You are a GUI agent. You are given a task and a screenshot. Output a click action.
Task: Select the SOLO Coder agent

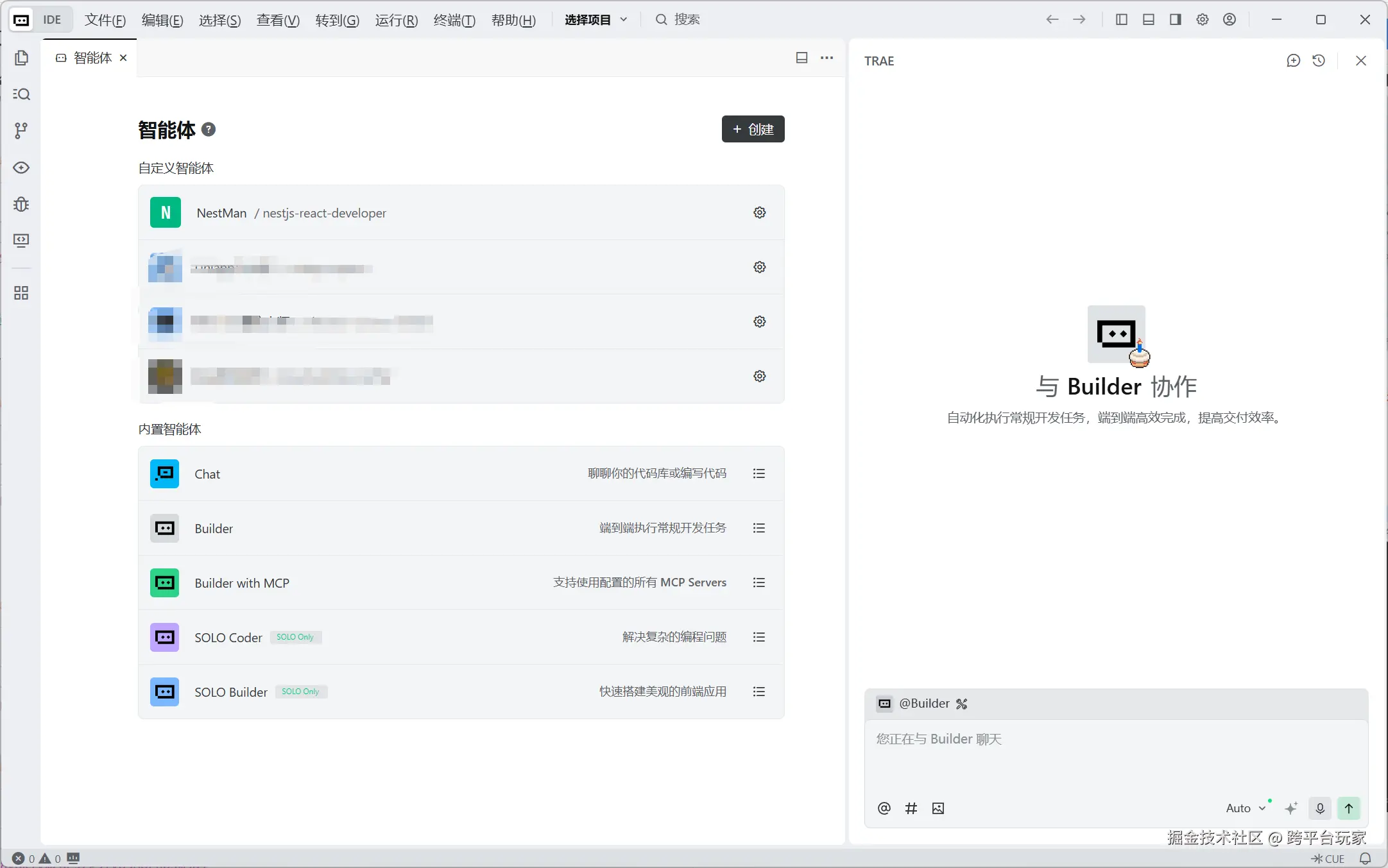461,637
